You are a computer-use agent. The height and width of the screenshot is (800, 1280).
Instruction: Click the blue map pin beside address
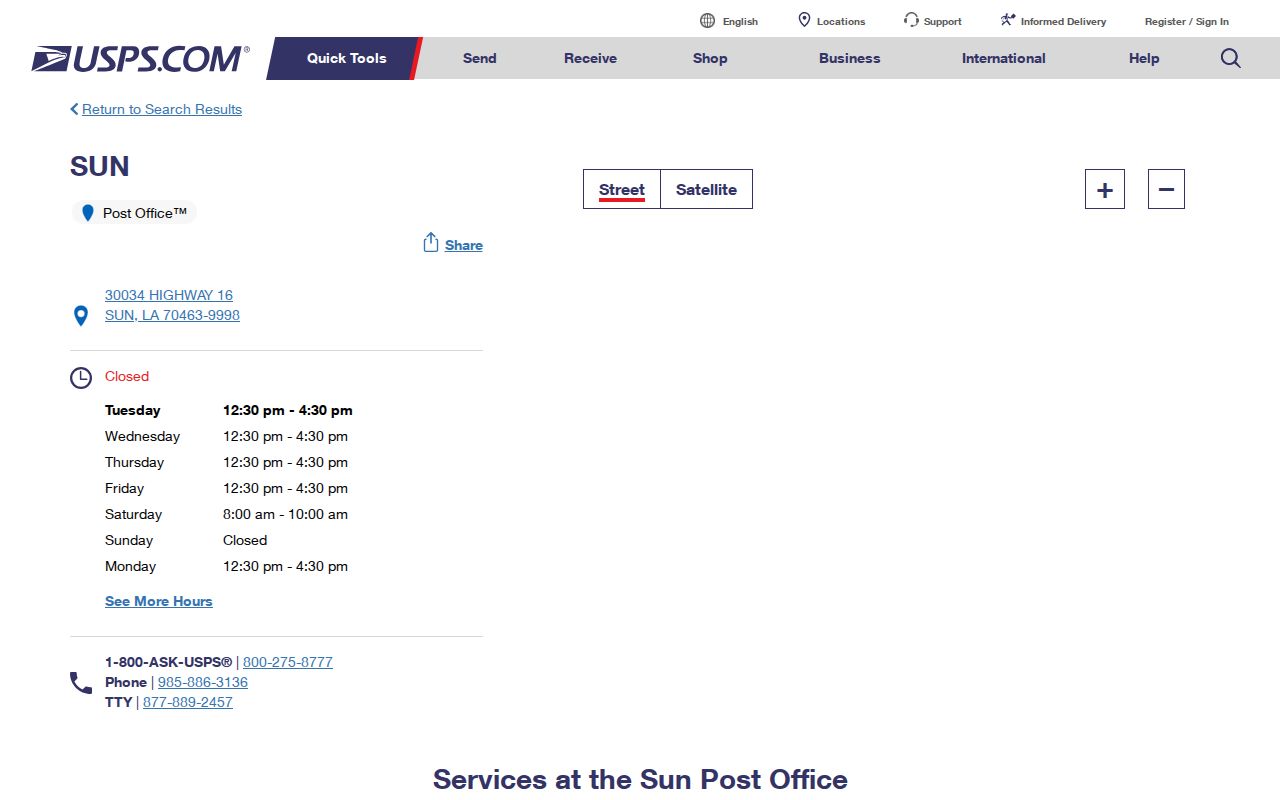point(82,316)
